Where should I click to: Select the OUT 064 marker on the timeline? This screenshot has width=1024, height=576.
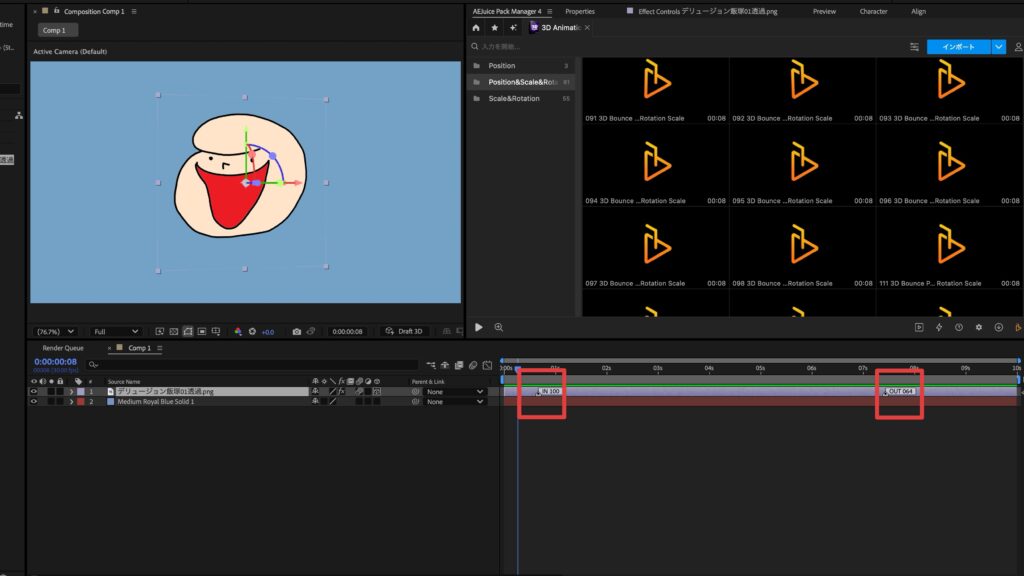(x=899, y=391)
